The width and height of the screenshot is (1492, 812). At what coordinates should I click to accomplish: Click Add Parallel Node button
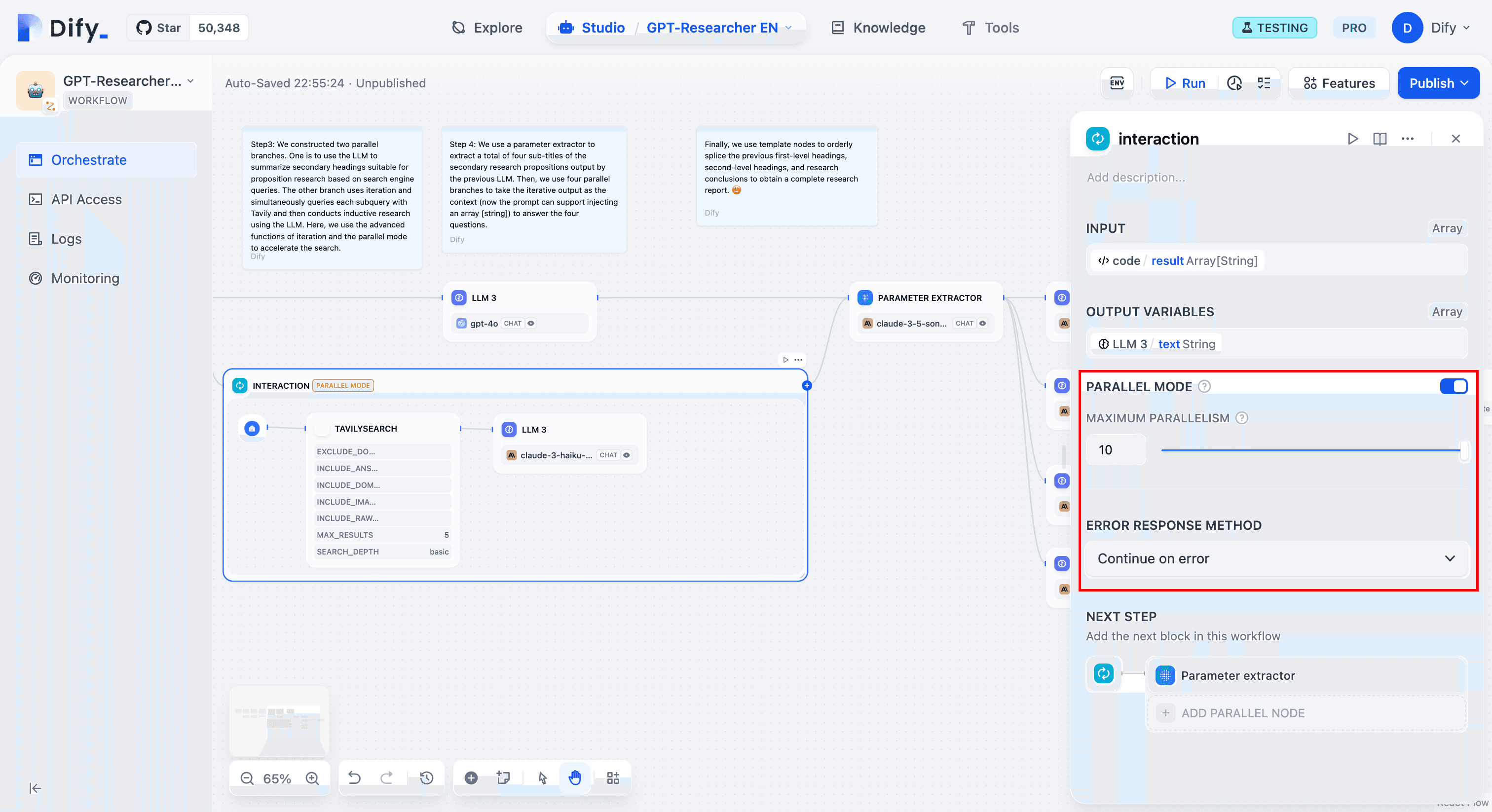(1242, 713)
